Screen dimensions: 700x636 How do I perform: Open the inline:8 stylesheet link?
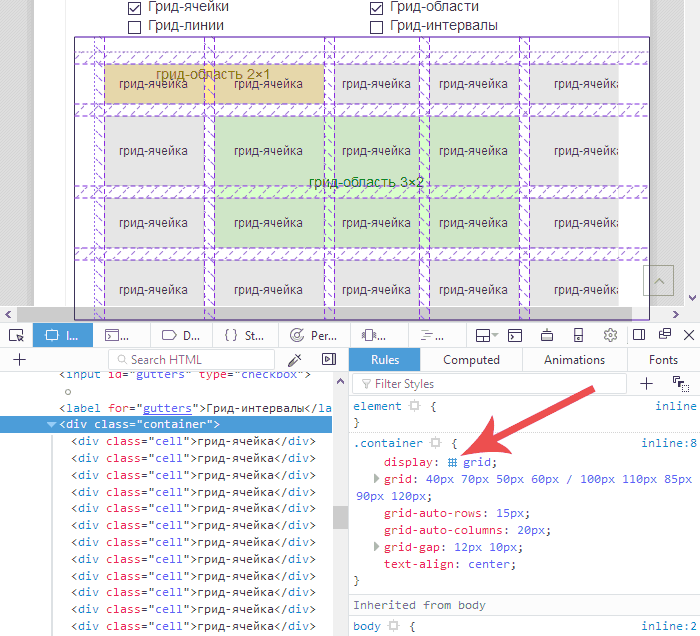tap(669, 443)
